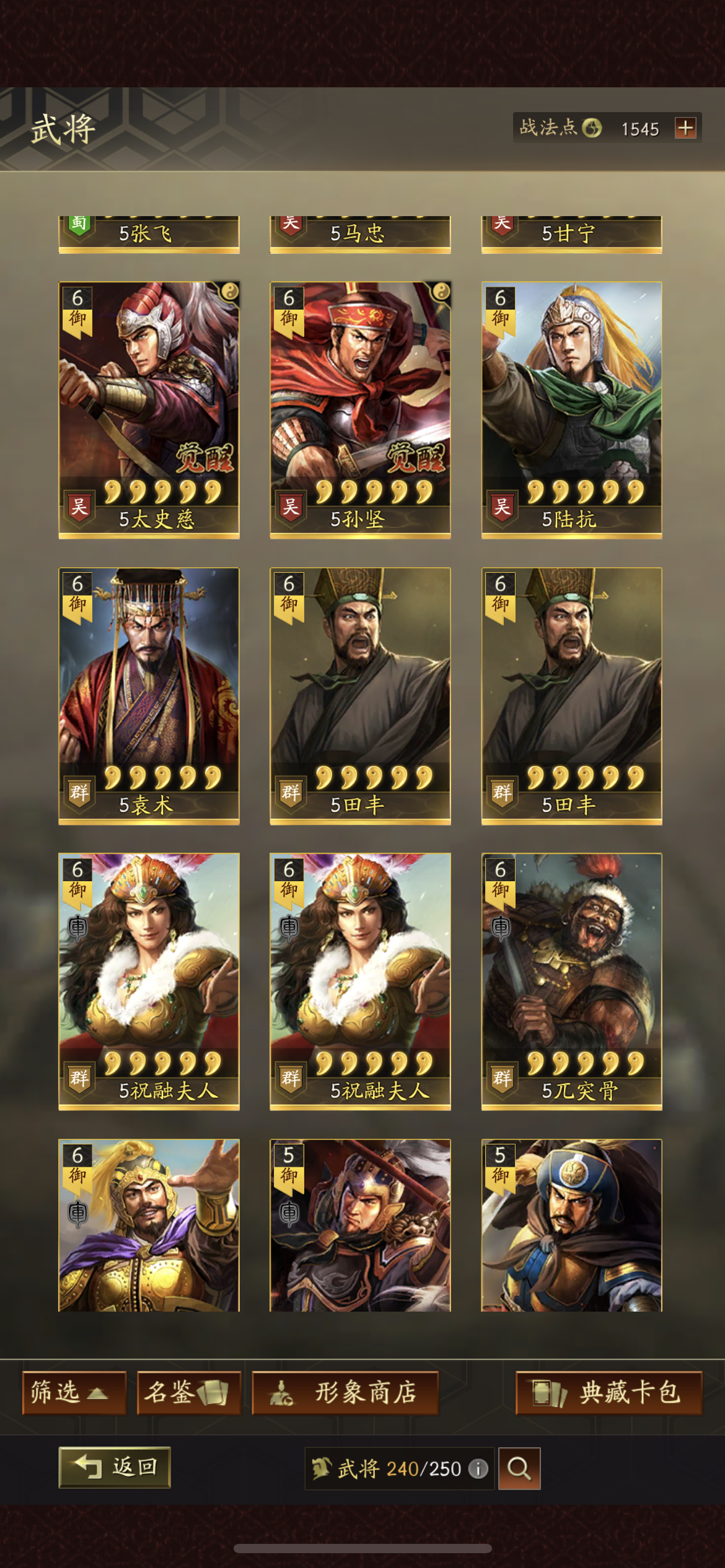
Task: Select the 5孙坚 hero card
Action: (360, 410)
